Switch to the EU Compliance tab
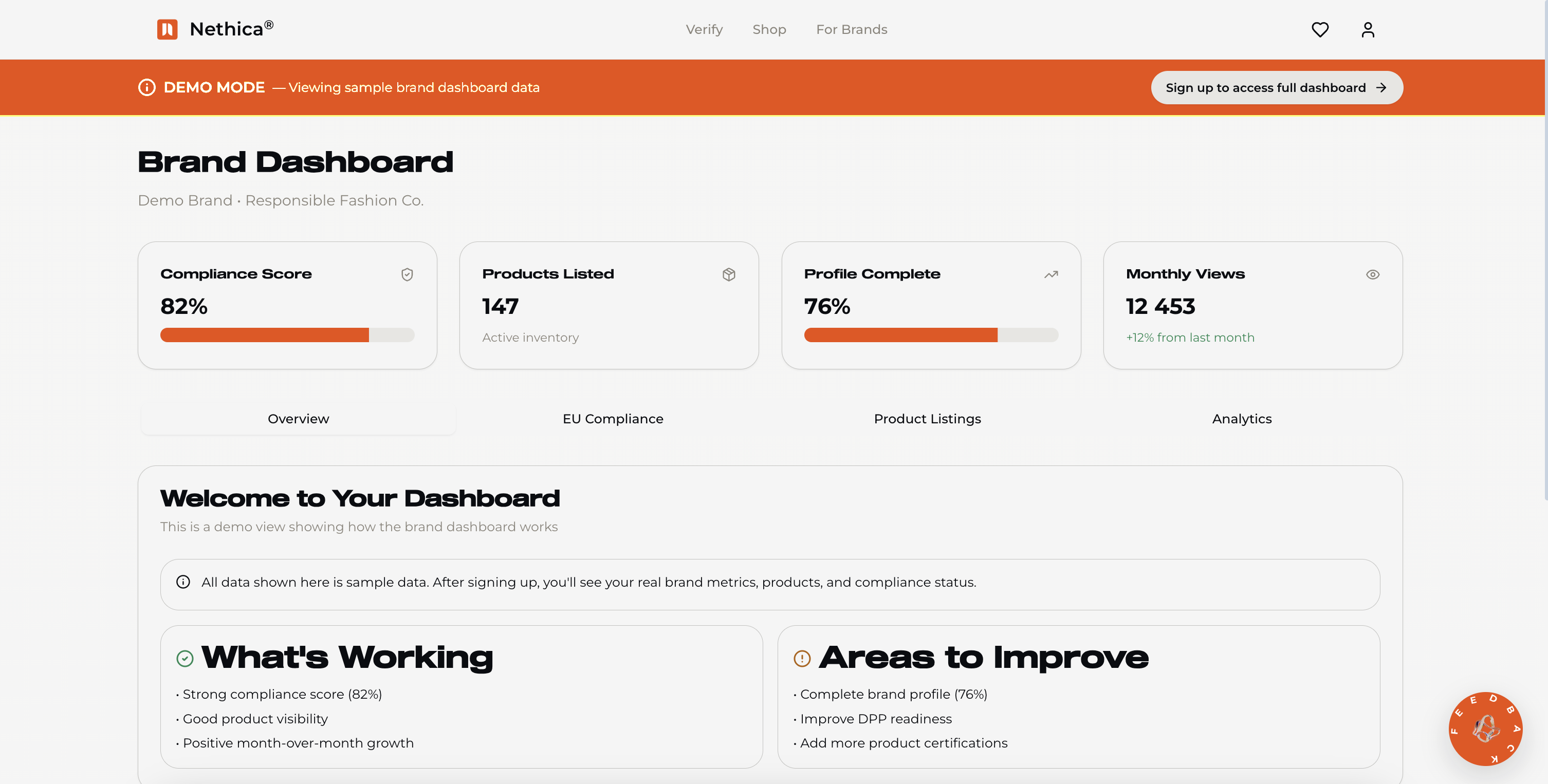This screenshot has height=784, width=1548. pos(612,419)
